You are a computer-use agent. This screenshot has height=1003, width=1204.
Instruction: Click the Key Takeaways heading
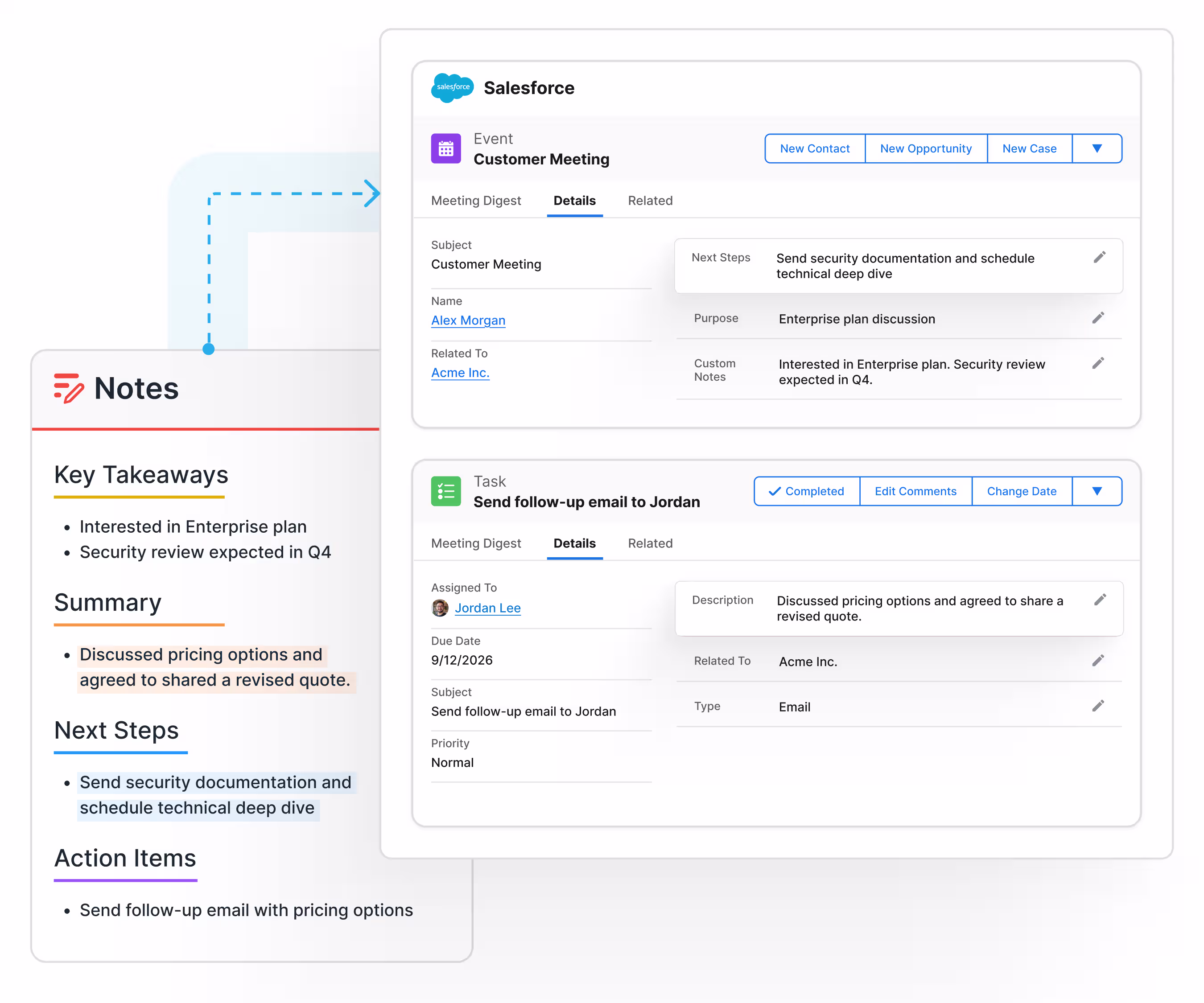click(x=141, y=475)
